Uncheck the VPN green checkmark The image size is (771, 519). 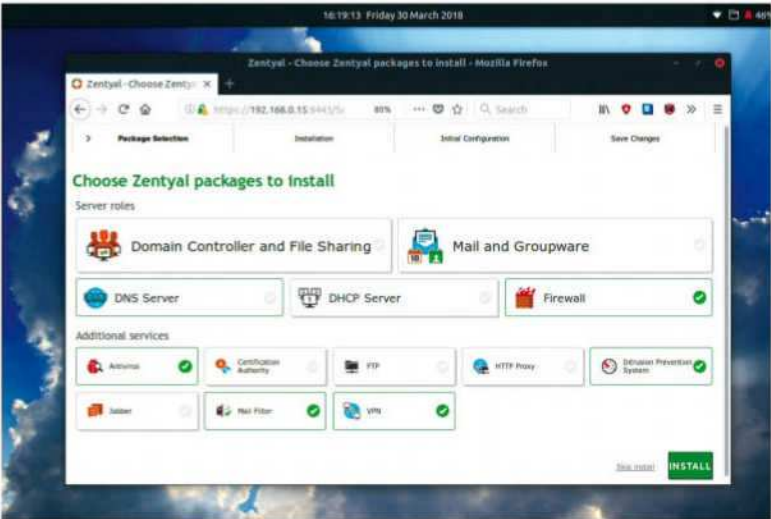pyautogui.click(x=443, y=411)
